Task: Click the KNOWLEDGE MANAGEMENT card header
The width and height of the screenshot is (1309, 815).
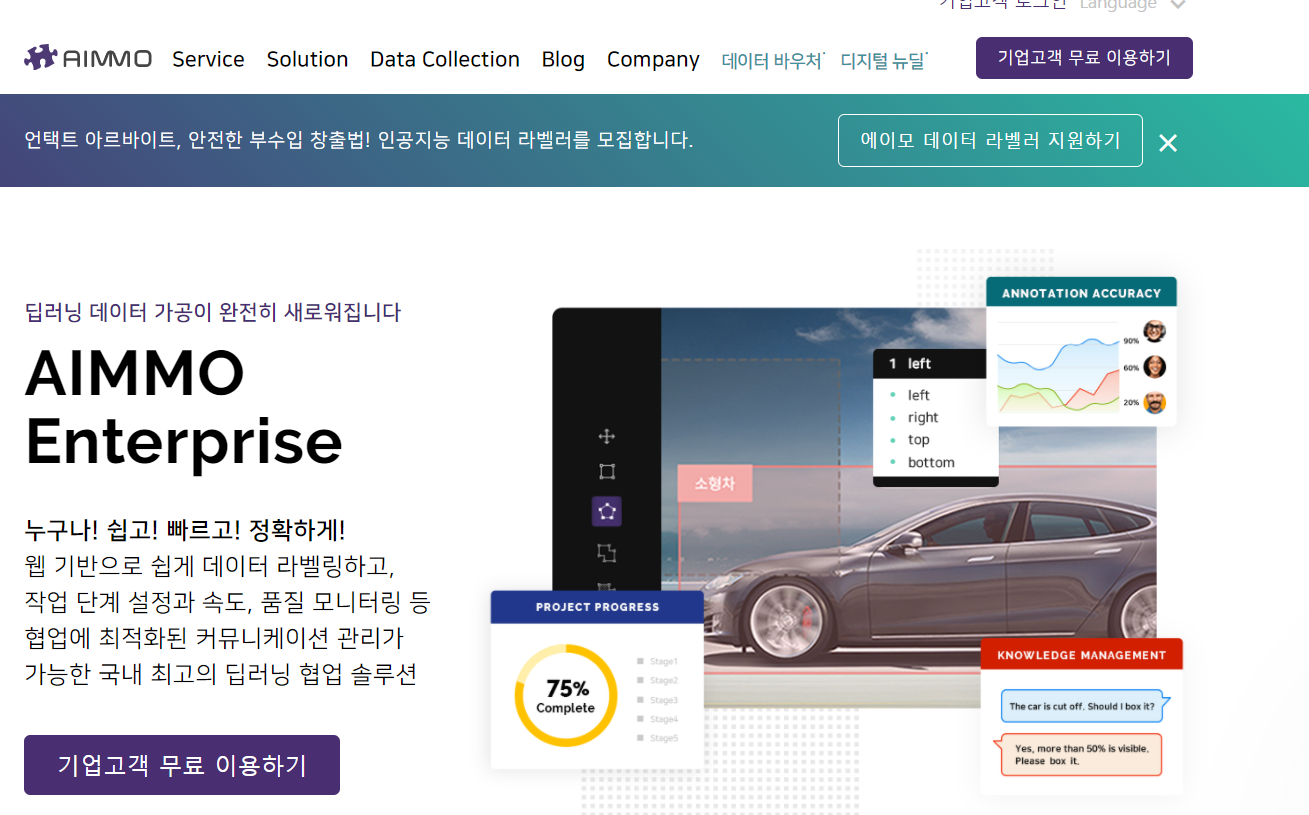Action: click(1081, 655)
